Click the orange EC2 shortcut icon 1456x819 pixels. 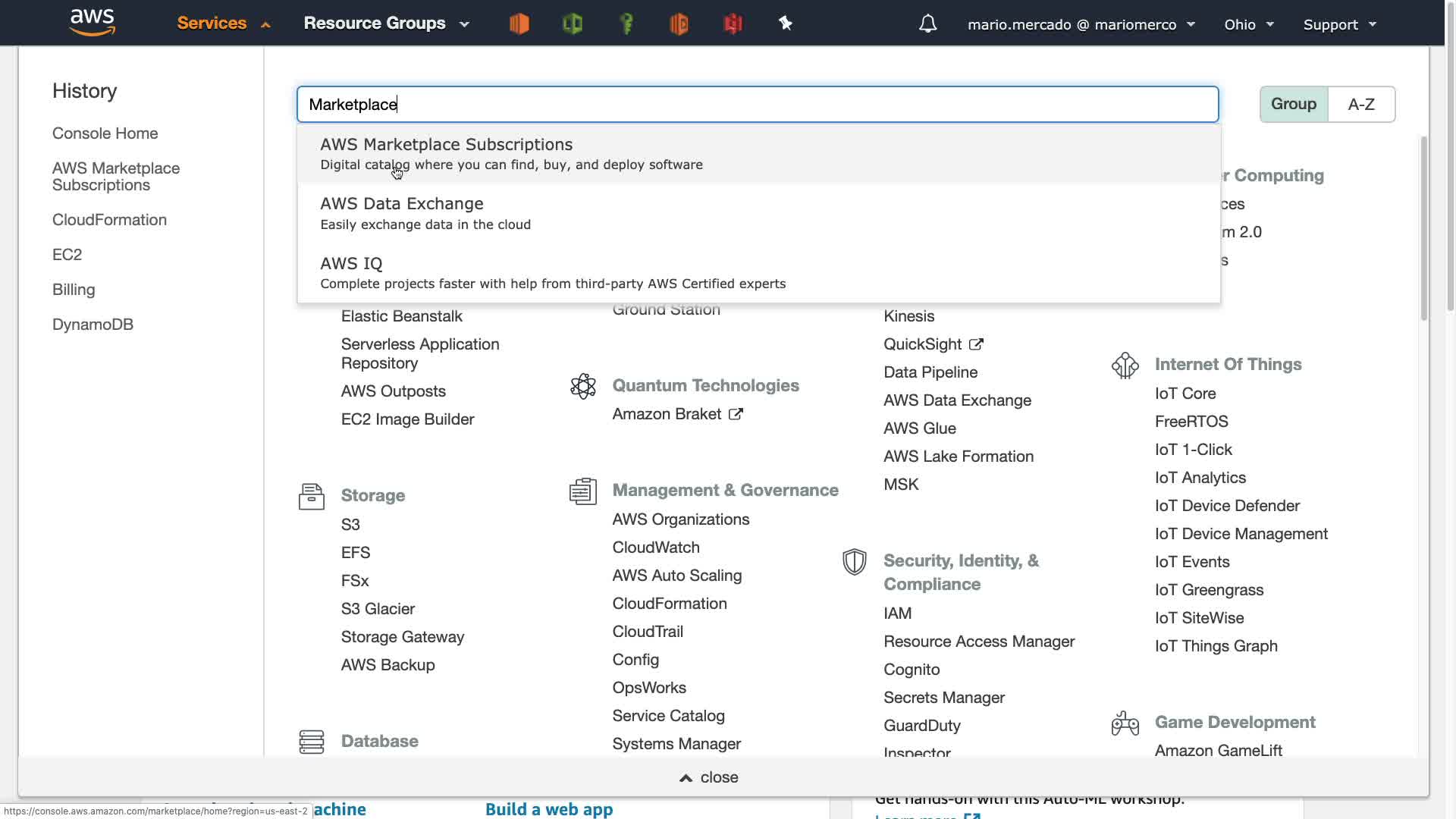(x=519, y=24)
